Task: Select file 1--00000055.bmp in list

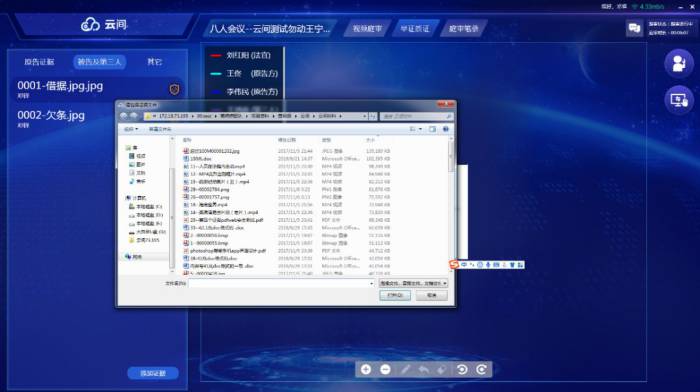Action: [206, 243]
